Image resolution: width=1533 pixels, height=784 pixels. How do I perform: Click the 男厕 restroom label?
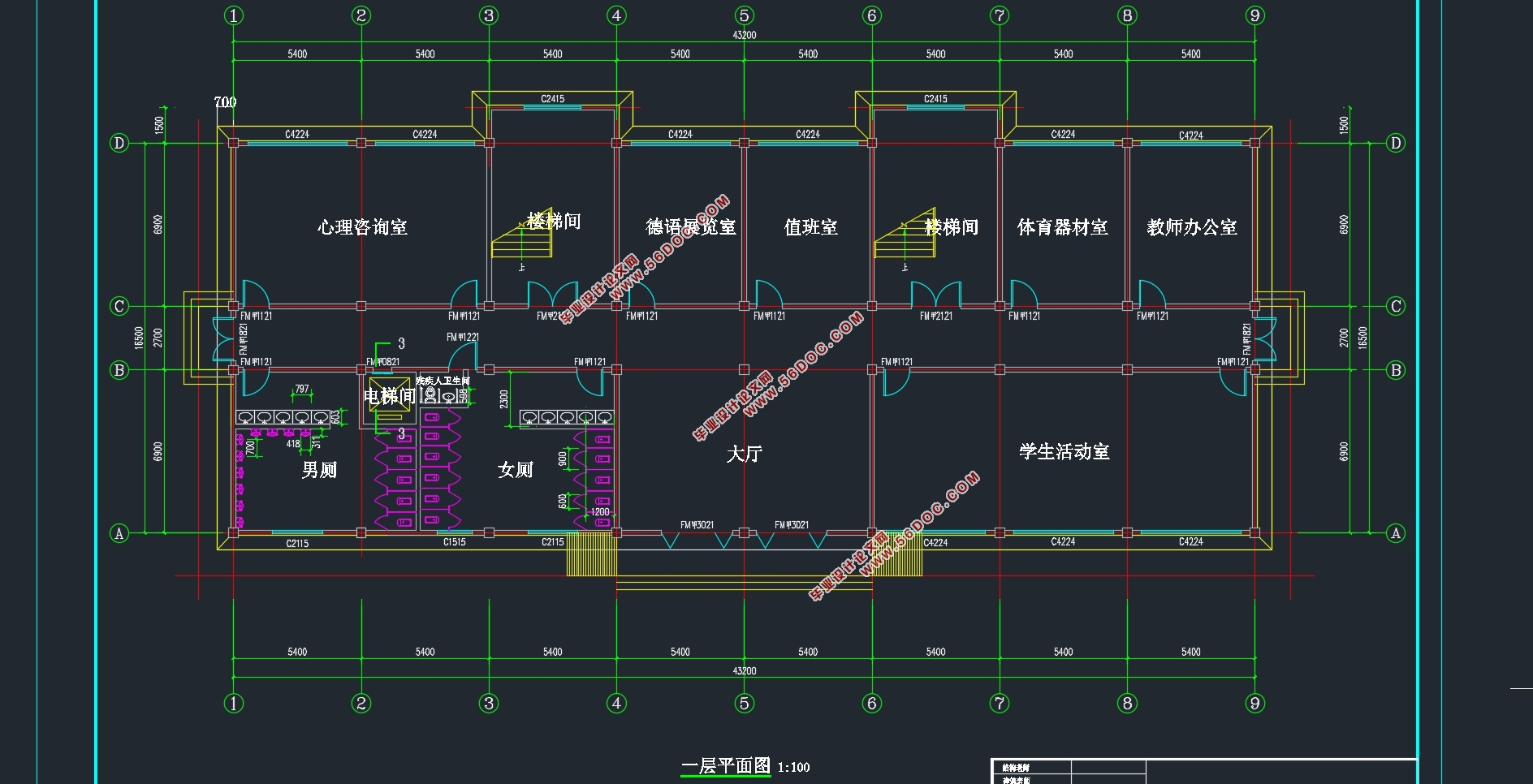(x=319, y=470)
